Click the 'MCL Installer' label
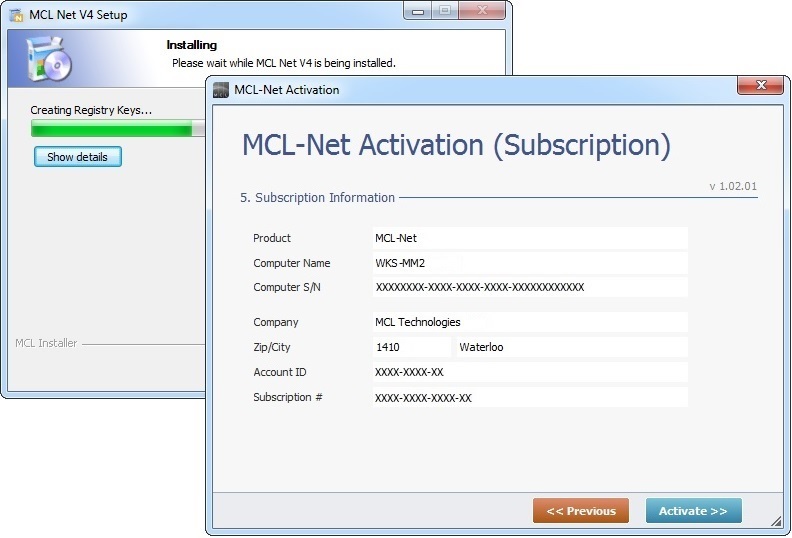Screen dimensions: 792x538 coord(46,343)
